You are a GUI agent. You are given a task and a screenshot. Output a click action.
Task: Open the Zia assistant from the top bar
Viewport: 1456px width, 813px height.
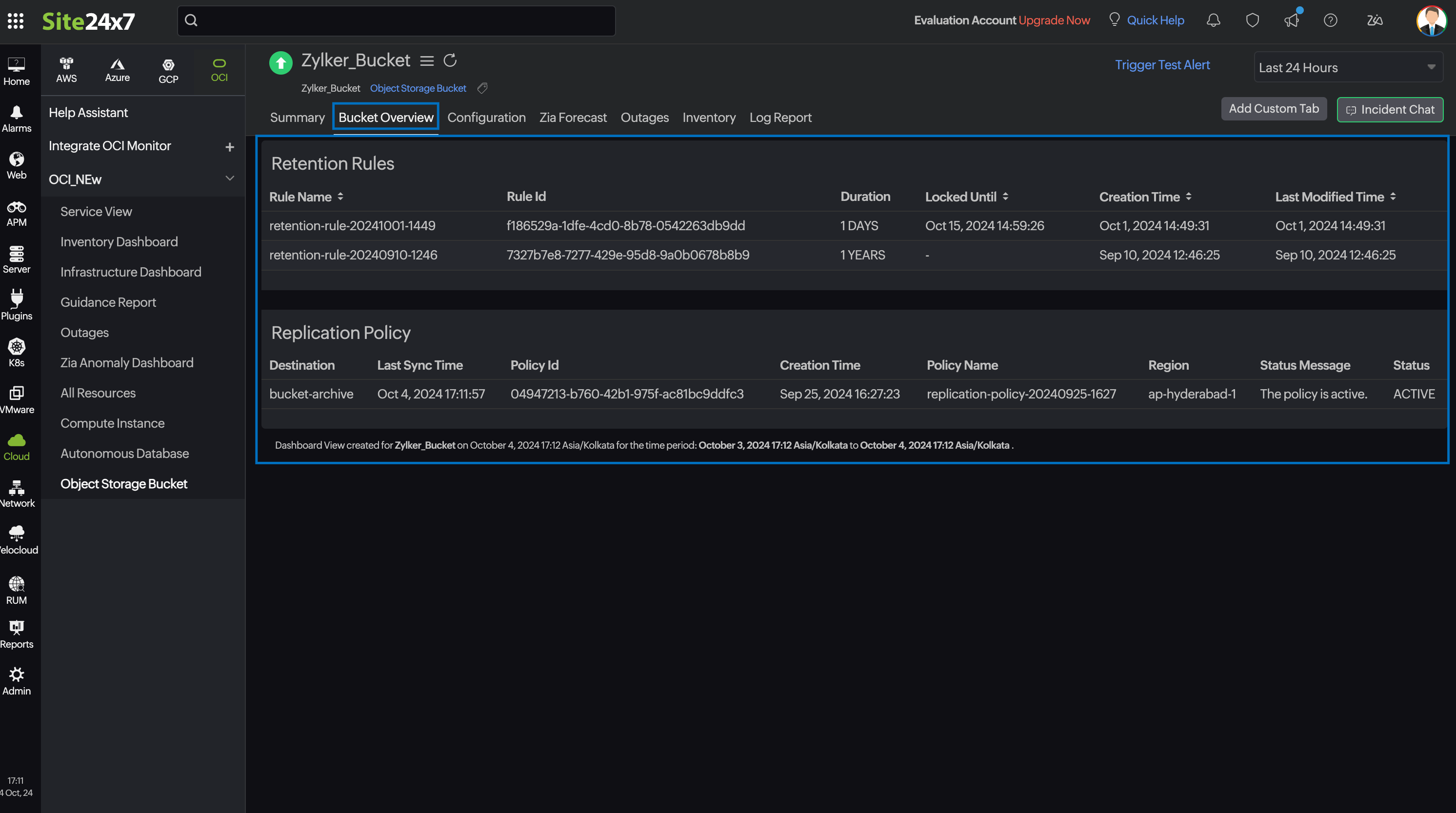1375,20
